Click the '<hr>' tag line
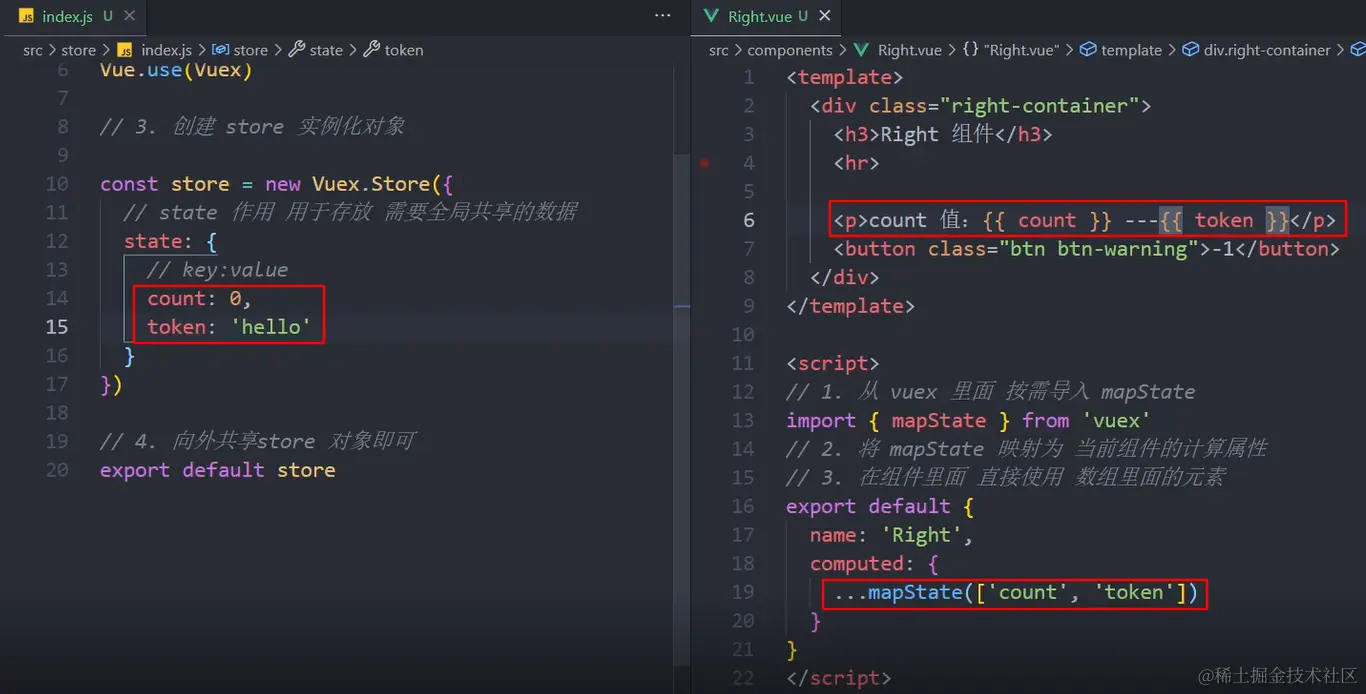 tap(857, 163)
